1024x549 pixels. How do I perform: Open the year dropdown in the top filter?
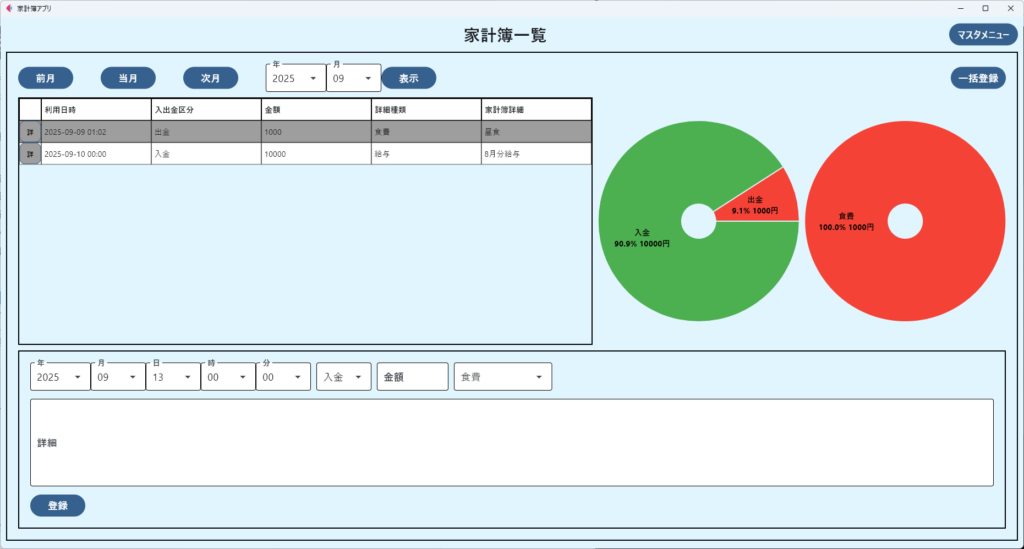[296, 78]
